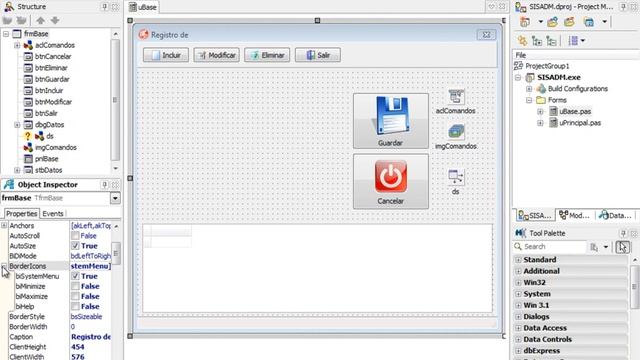Viewport: 640px width, 360px height.
Task: Click the Tool Palette Search field
Action: click(550, 247)
